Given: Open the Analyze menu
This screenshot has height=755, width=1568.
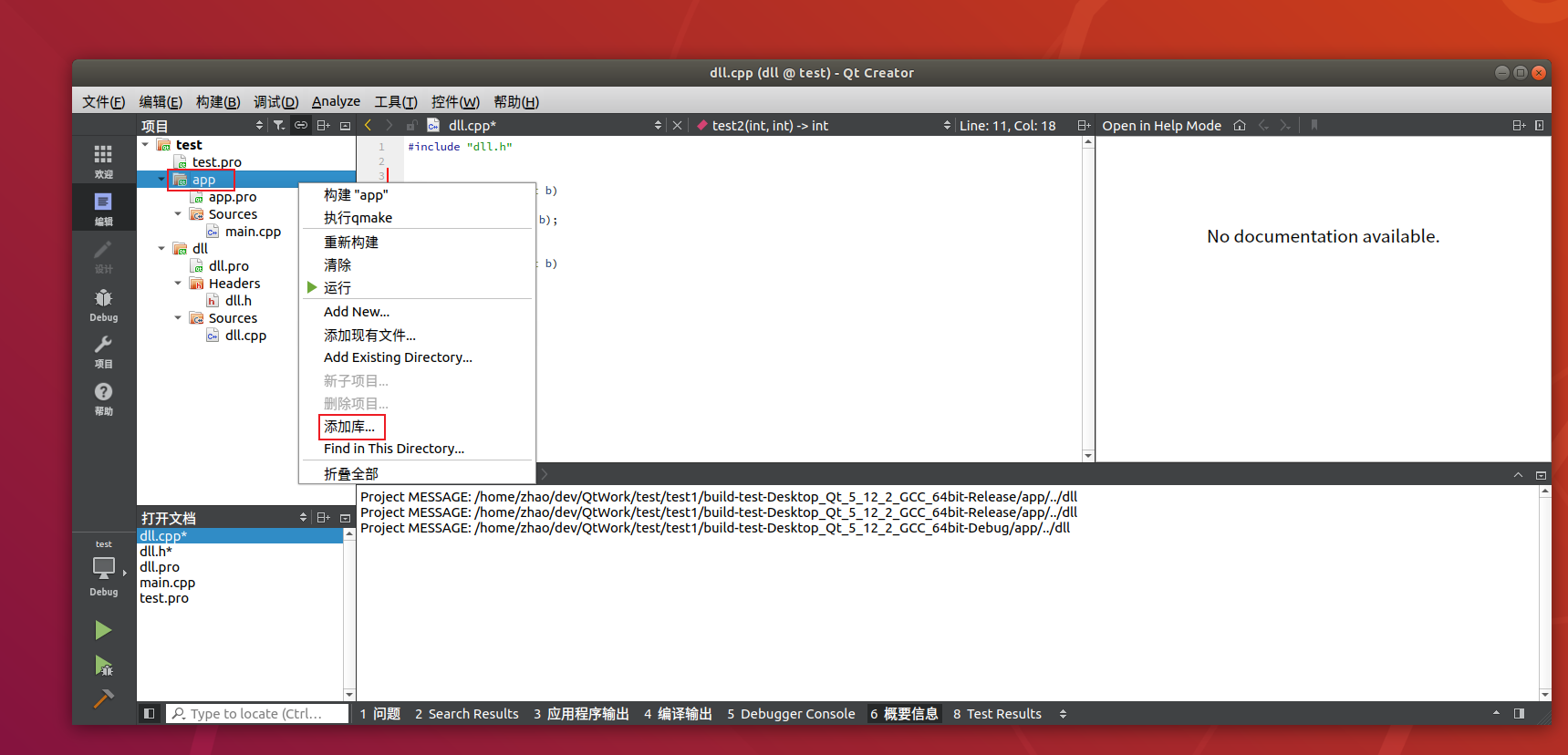Looking at the screenshot, I should (336, 101).
